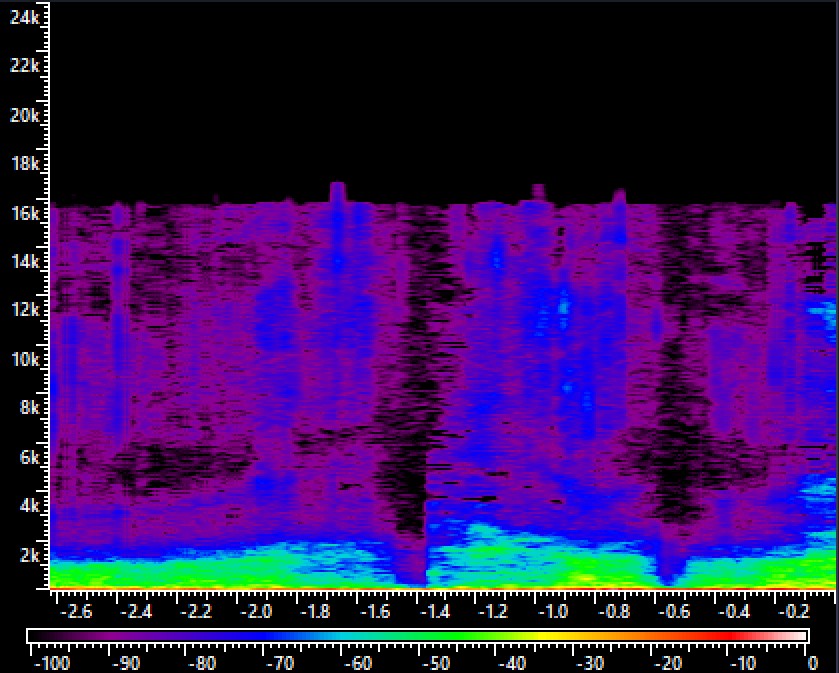The height and width of the screenshot is (673, 839).
Task: Click the -2.4 time axis label
Action: (136, 611)
